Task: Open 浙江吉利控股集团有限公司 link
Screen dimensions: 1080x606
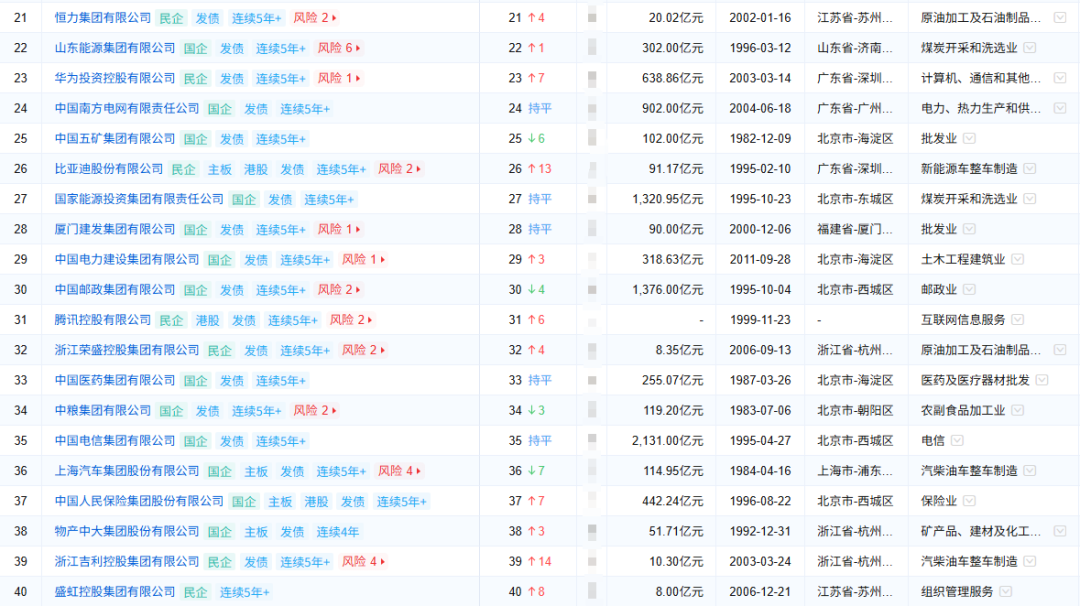Action: click(x=127, y=562)
